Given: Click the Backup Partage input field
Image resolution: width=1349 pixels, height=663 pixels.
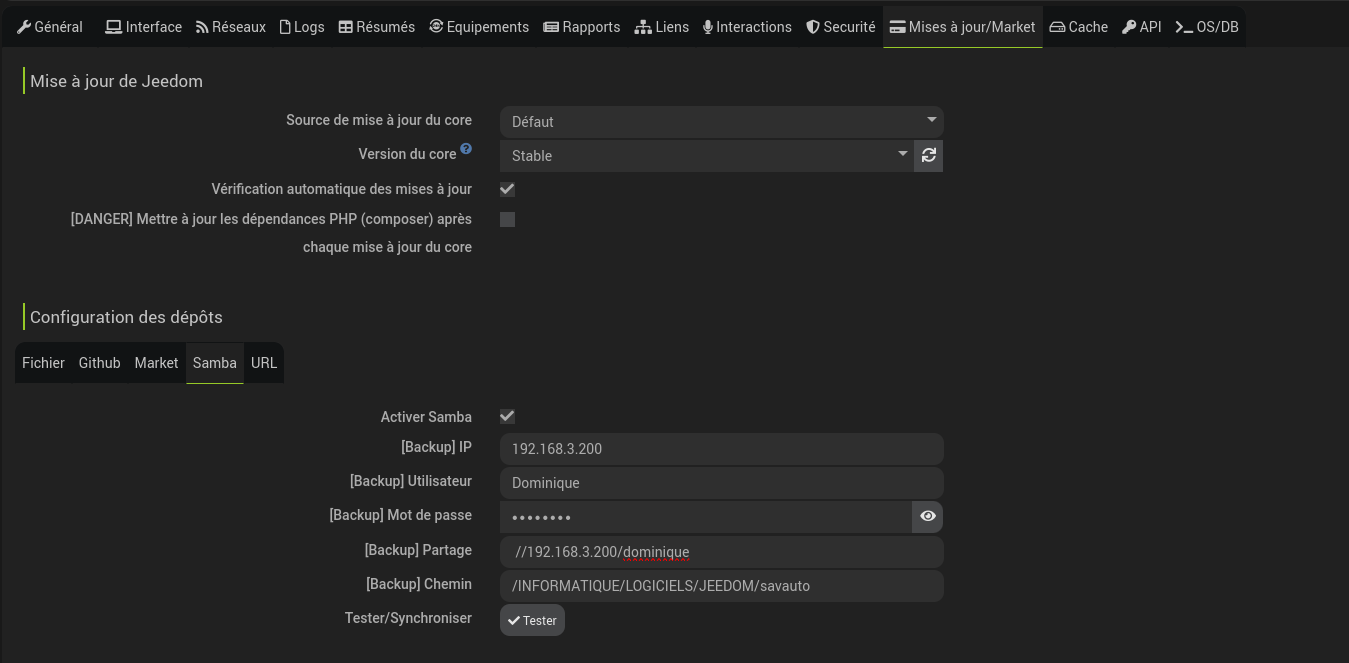Looking at the screenshot, I should (722, 552).
